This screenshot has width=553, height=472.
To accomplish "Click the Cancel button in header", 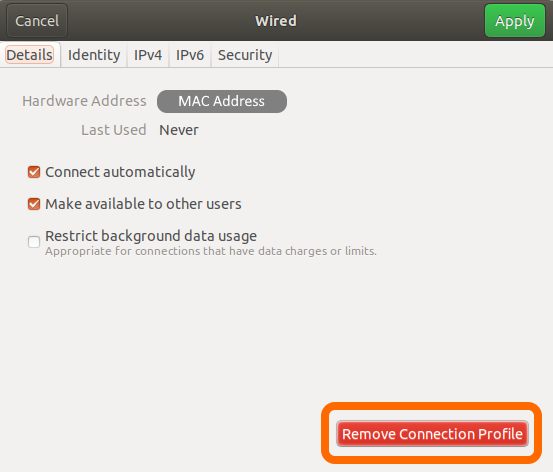I will coord(37,21).
